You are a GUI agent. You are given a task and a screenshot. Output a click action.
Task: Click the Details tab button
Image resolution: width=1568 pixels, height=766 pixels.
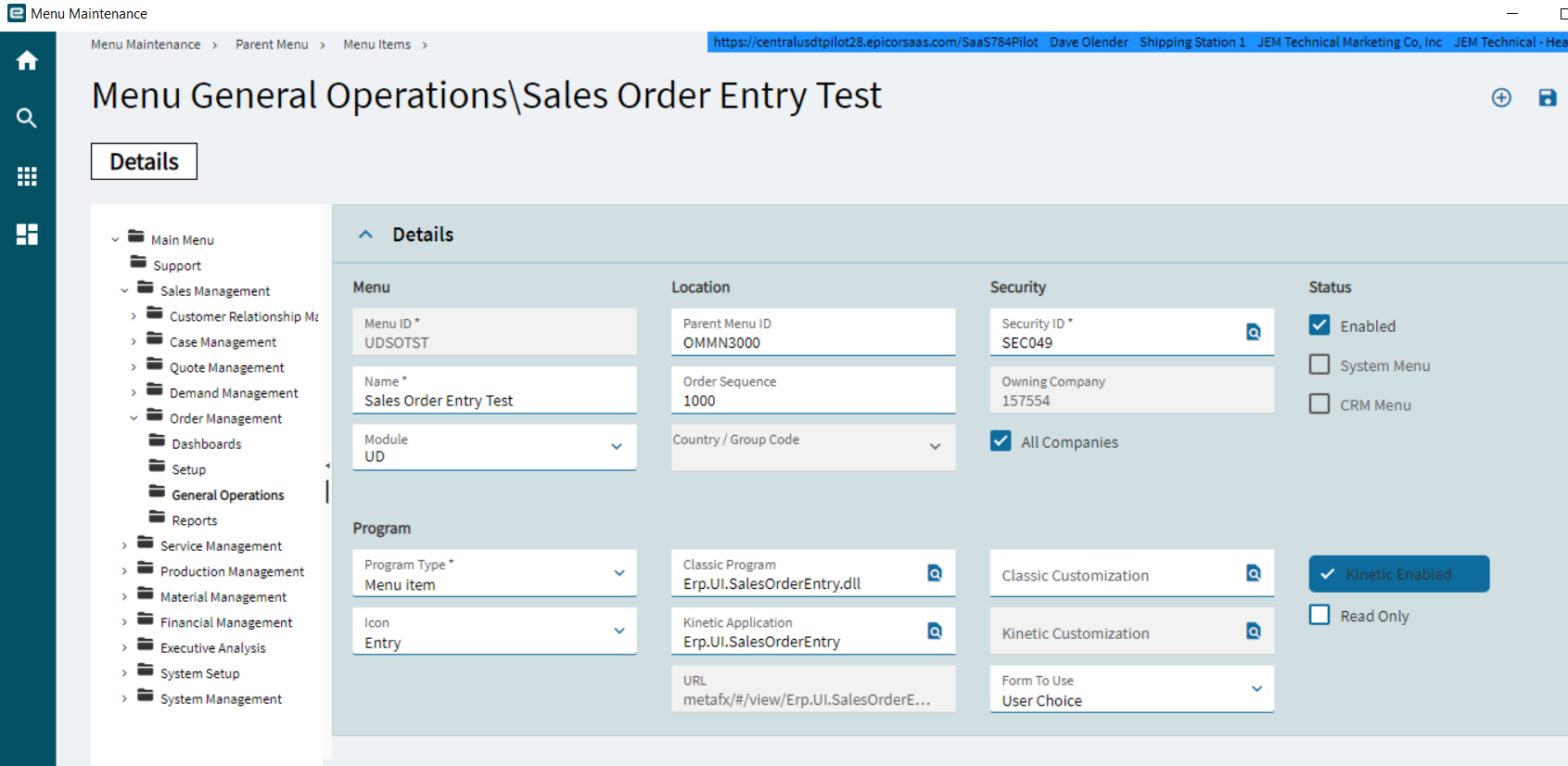[144, 161]
